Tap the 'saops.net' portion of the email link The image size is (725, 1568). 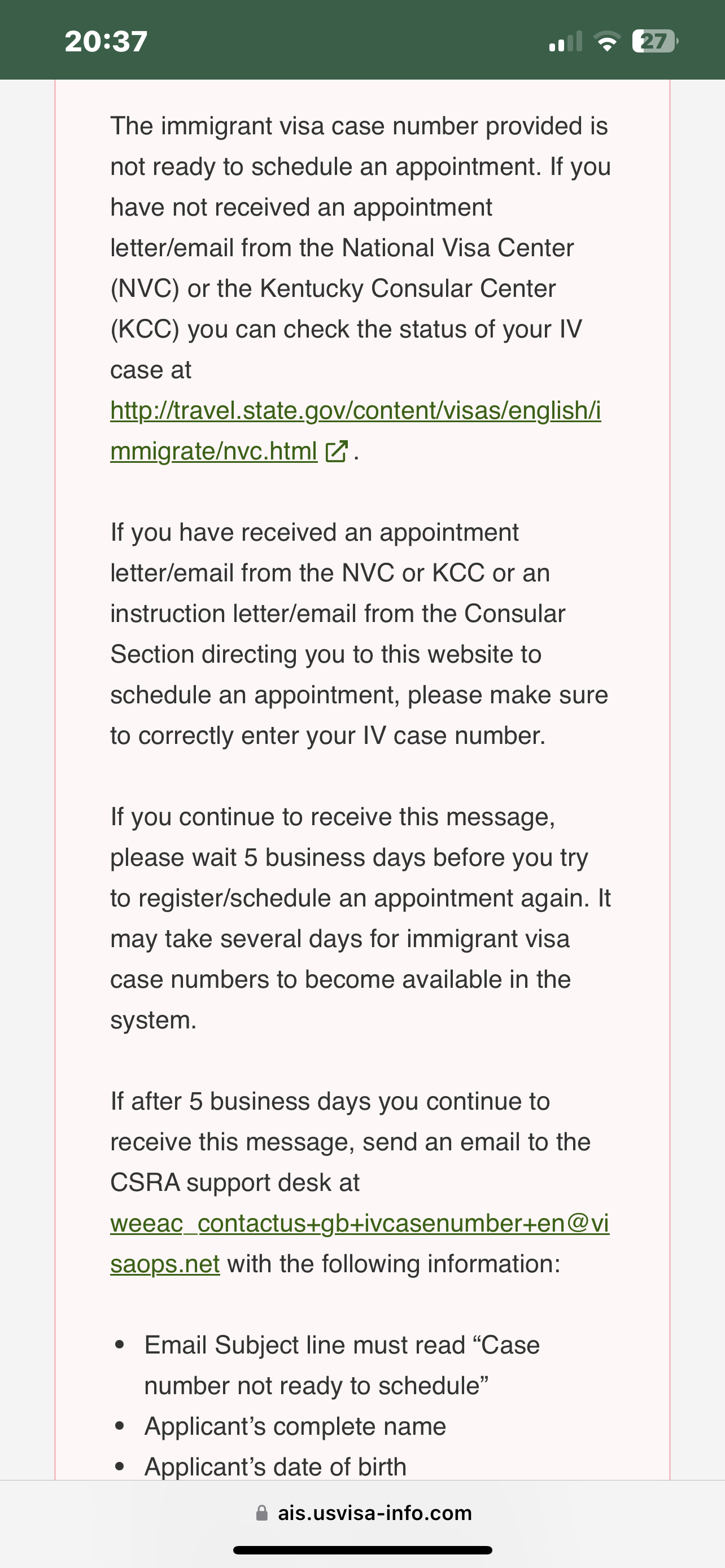[165, 1264]
